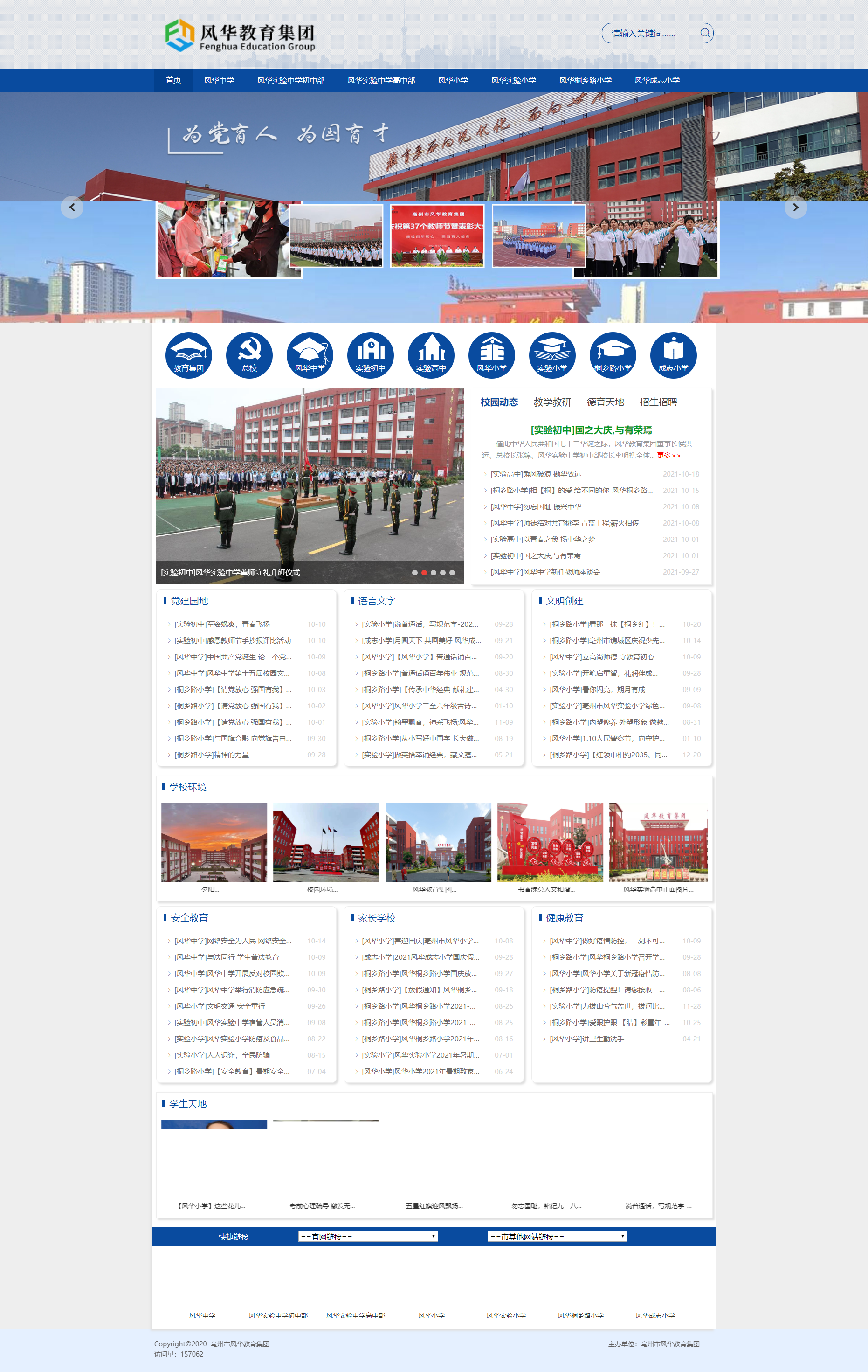Screen dimensions: 868x1372
Task: Expand the 市其他网站链接 dropdown
Action: tap(557, 1236)
